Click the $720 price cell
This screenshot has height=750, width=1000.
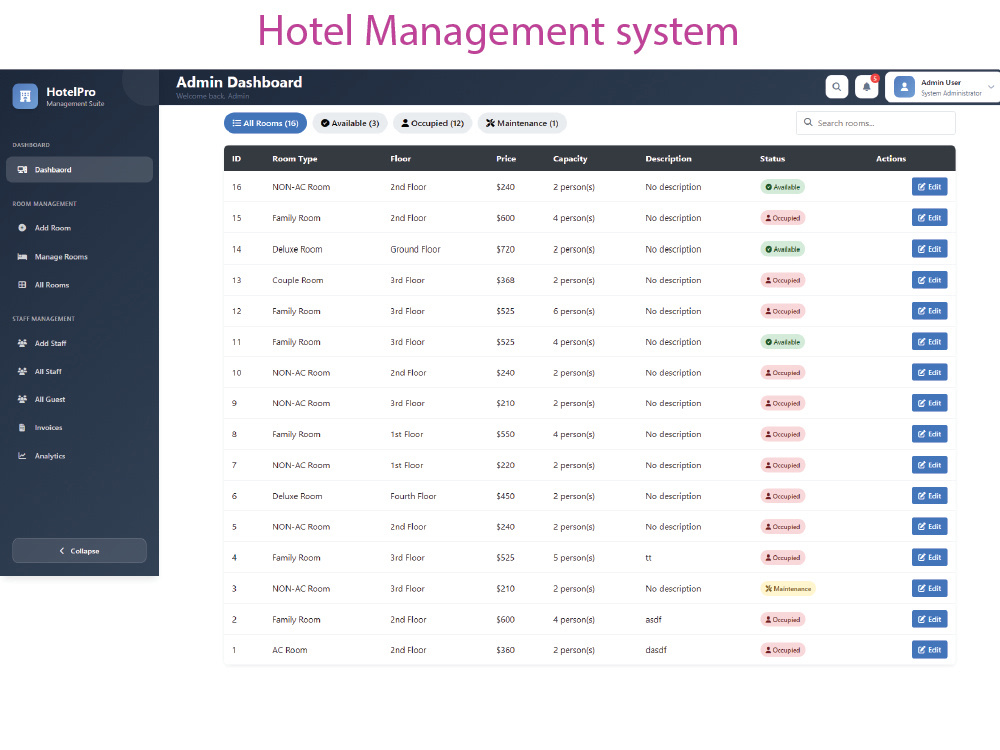506,249
